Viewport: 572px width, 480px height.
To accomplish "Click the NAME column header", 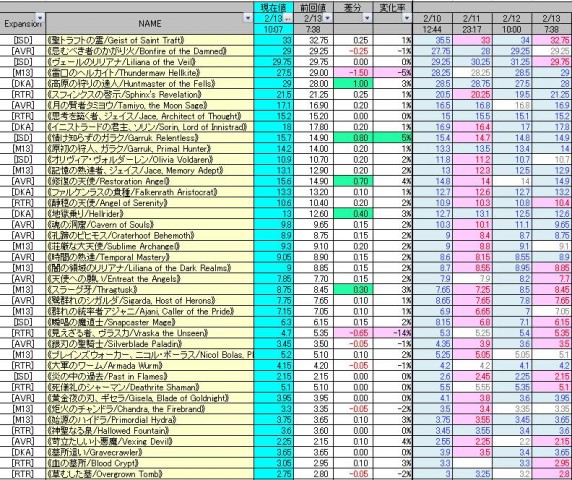I will (x=150, y=24).
